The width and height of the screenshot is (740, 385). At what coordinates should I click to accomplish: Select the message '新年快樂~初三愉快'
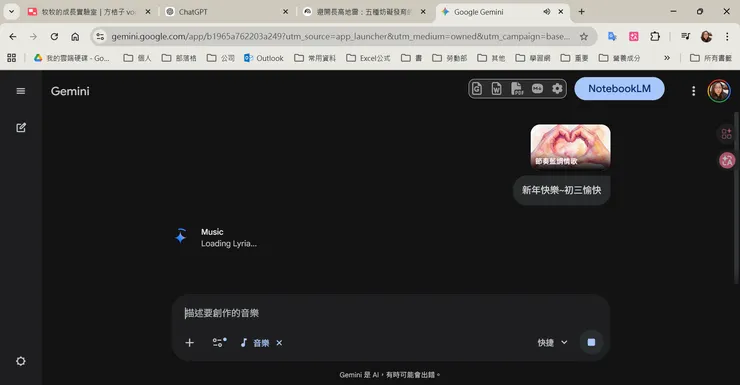pyautogui.click(x=562, y=190)
